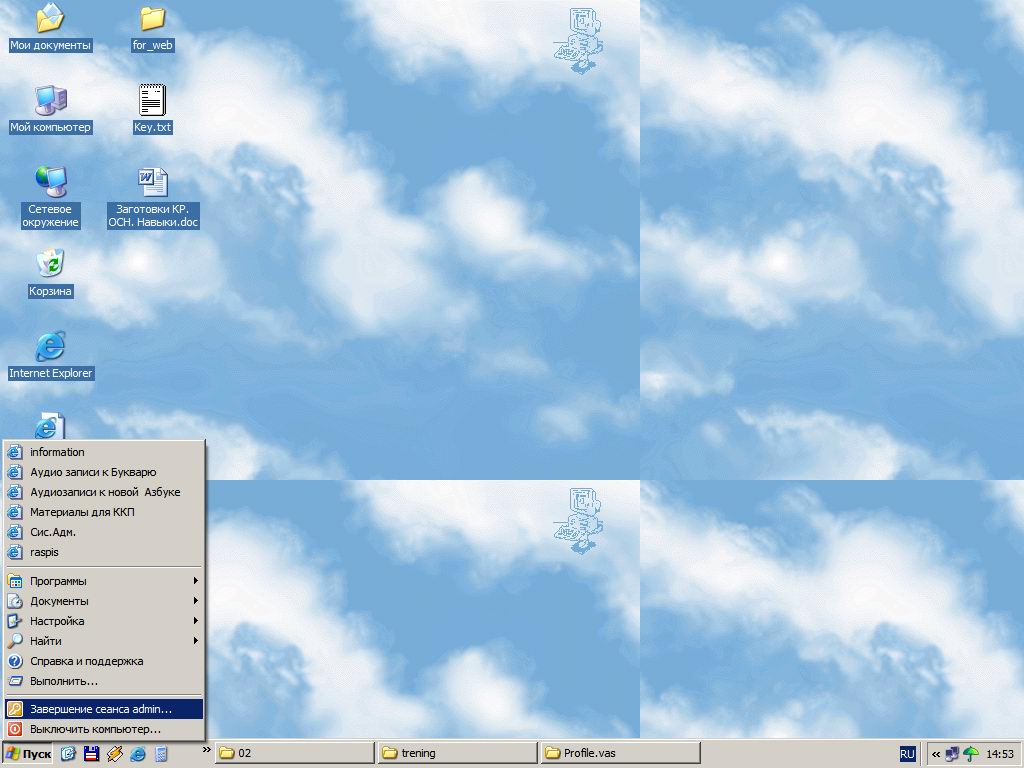Click the network connection tray icon
This screenshot has width=1024, height=768.
point(952,754)
